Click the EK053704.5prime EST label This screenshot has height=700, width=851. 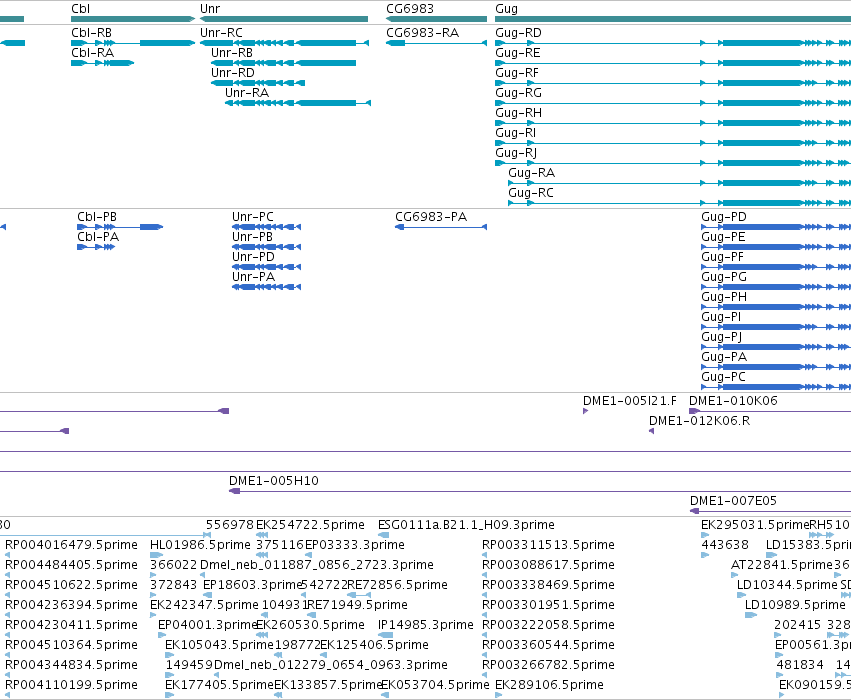(x=435, y=686)
